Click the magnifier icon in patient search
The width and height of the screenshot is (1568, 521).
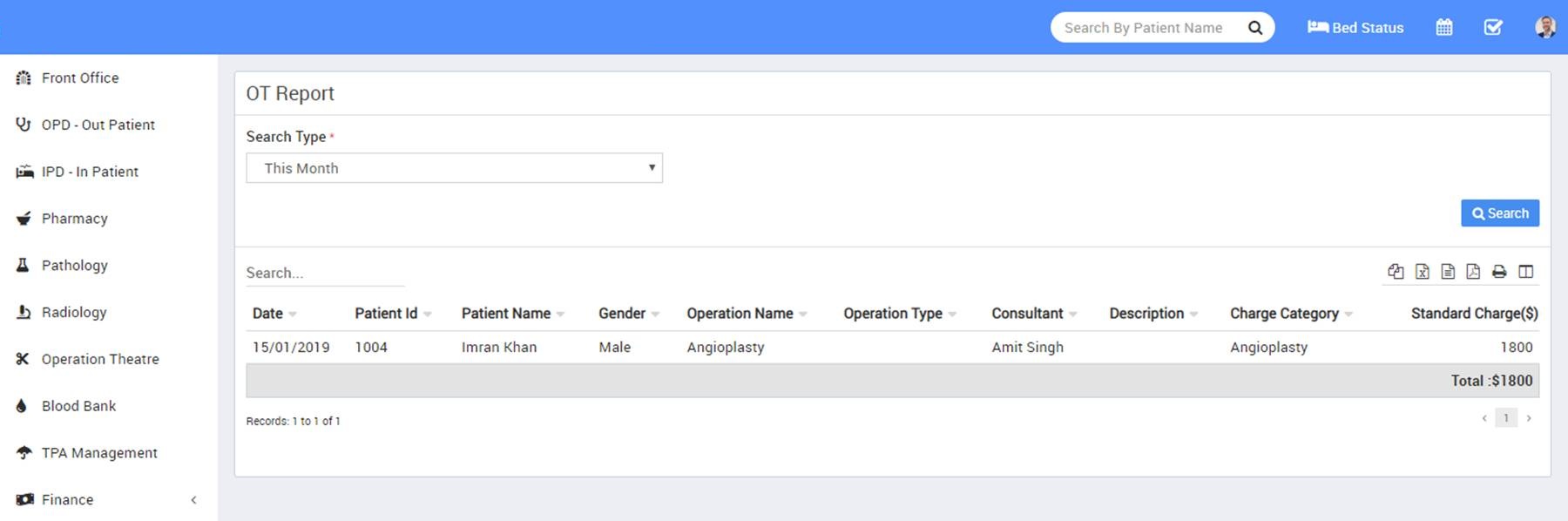click(x=1254, y=28)
